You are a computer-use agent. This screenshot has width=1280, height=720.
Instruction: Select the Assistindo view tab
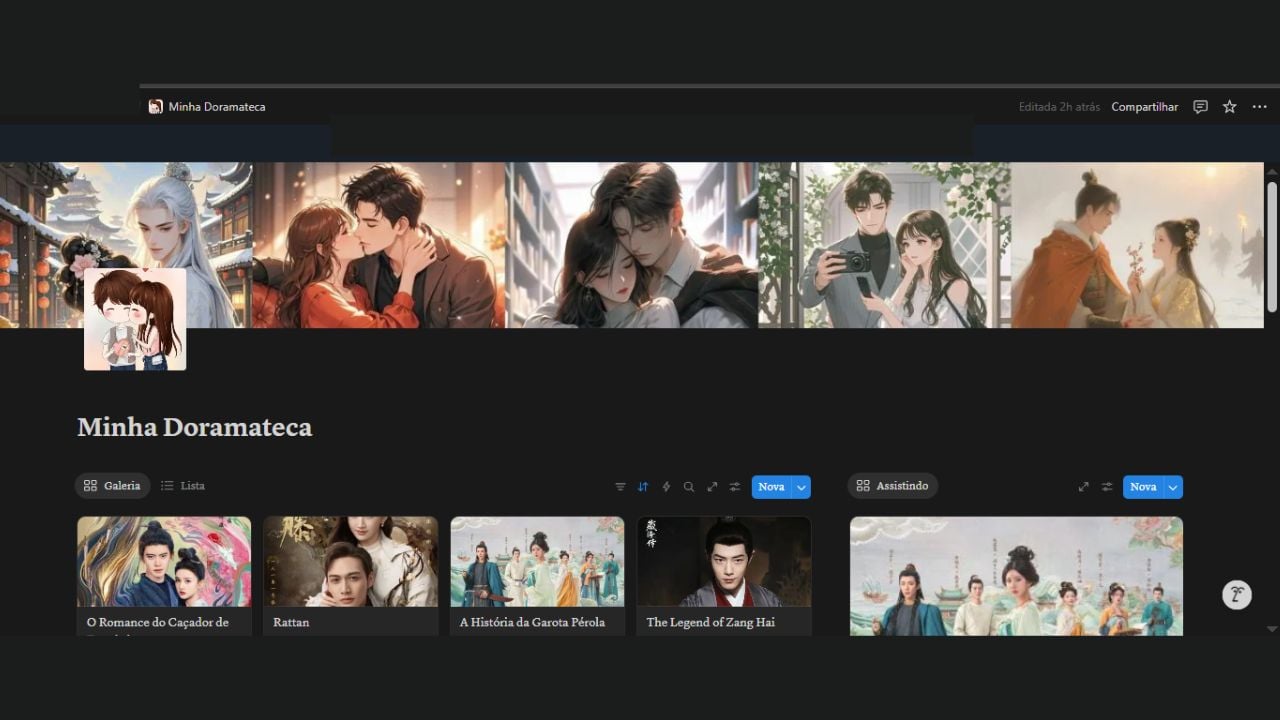(x=892, y=486)
